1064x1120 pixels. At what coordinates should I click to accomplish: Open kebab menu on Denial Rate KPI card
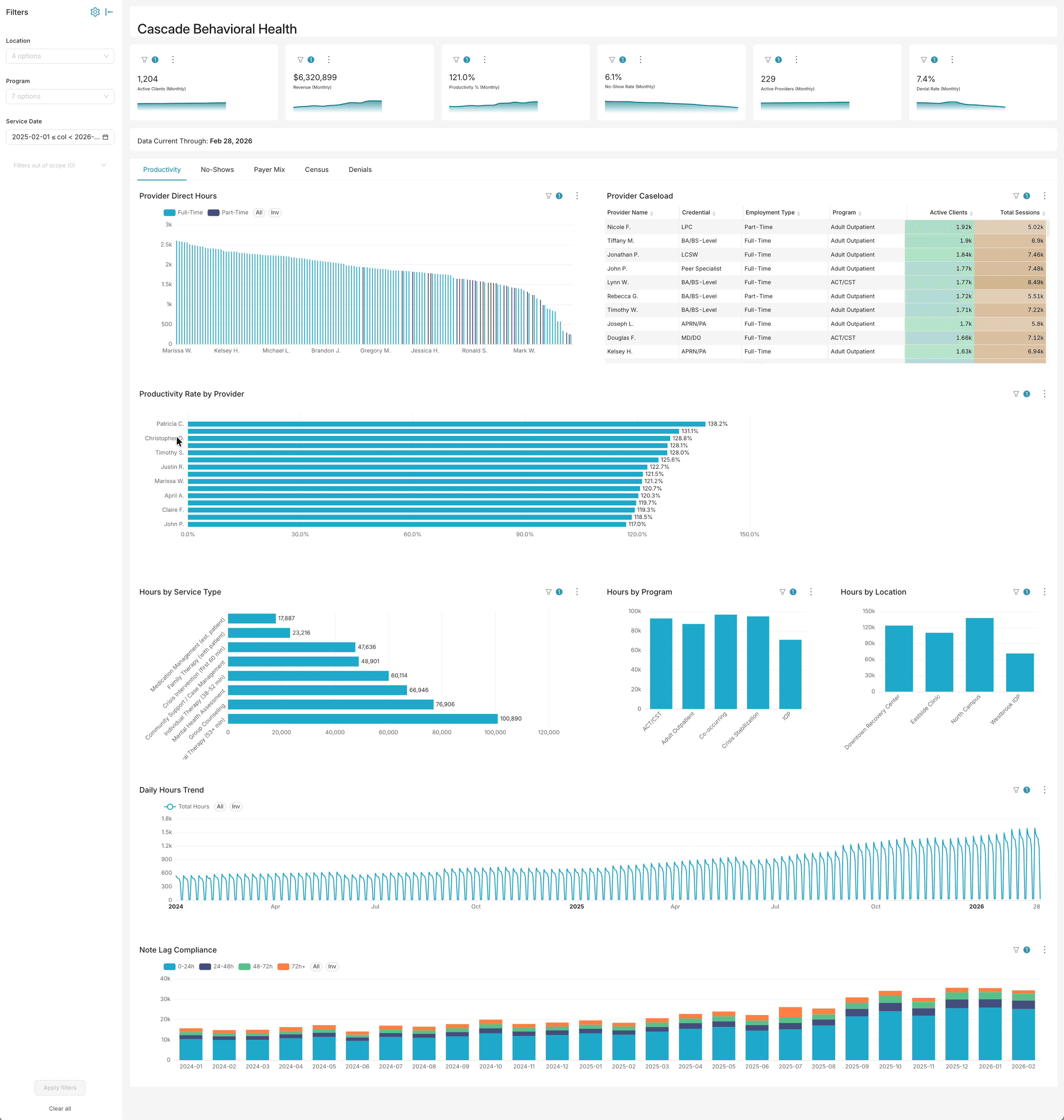952,59
